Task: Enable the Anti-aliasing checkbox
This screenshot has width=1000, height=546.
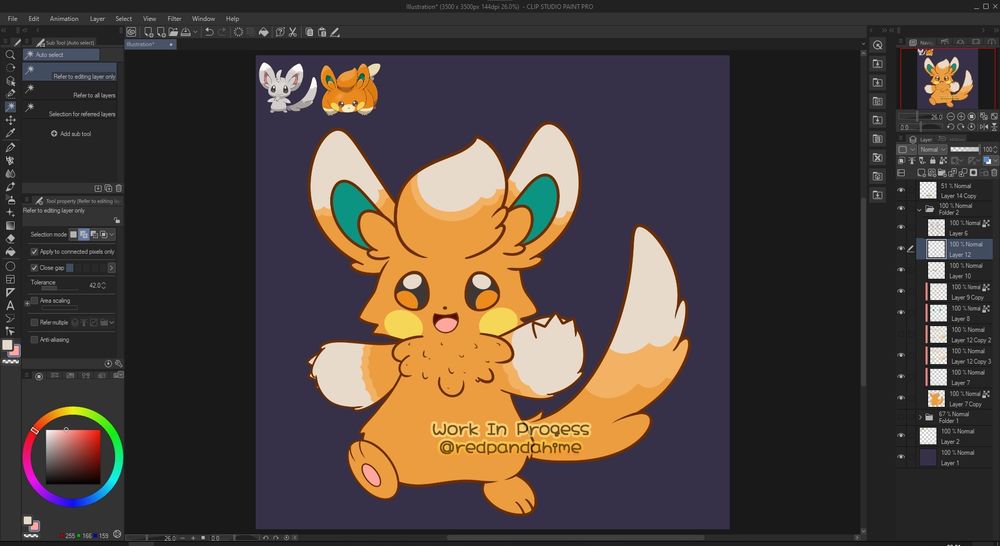Action: point(34,340)
